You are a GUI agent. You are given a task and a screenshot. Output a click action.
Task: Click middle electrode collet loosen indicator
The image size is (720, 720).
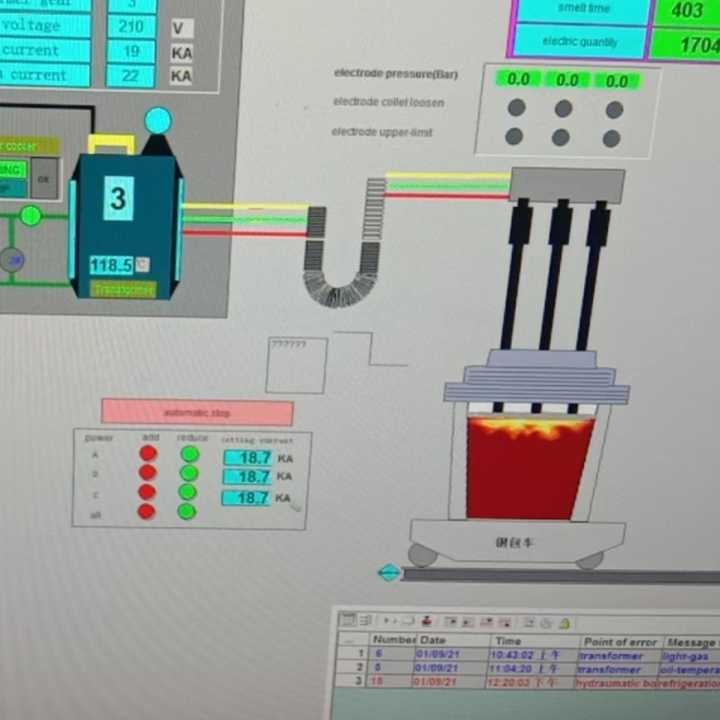[x=563, y=109]
